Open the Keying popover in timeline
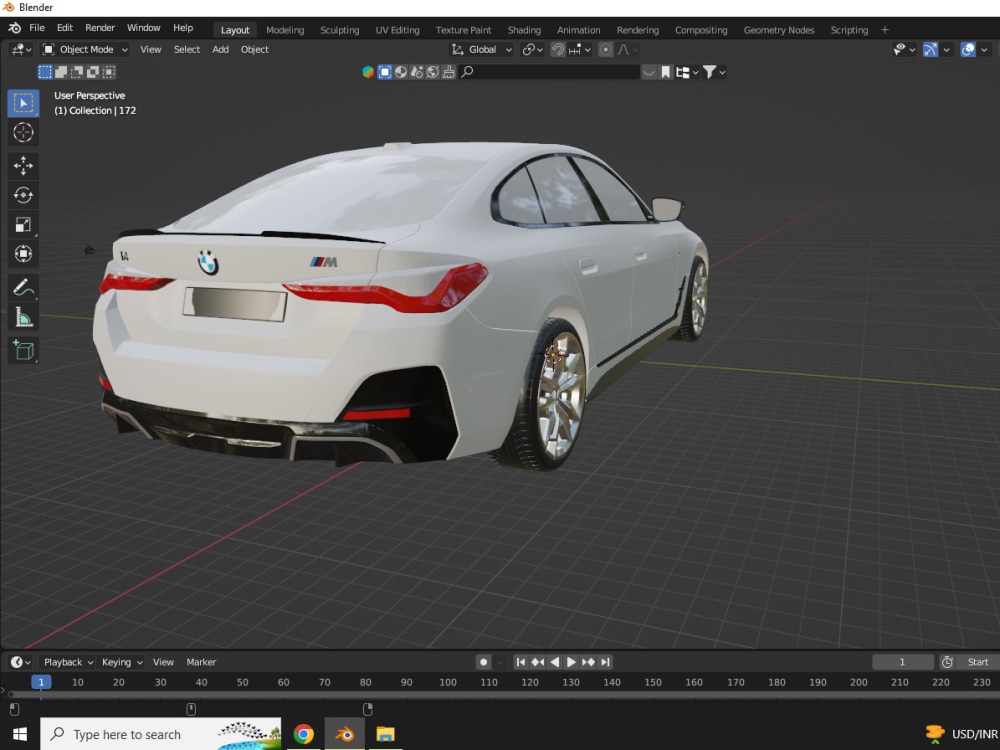The height and width of the screenshot is (750, 1000). (122, 662)
